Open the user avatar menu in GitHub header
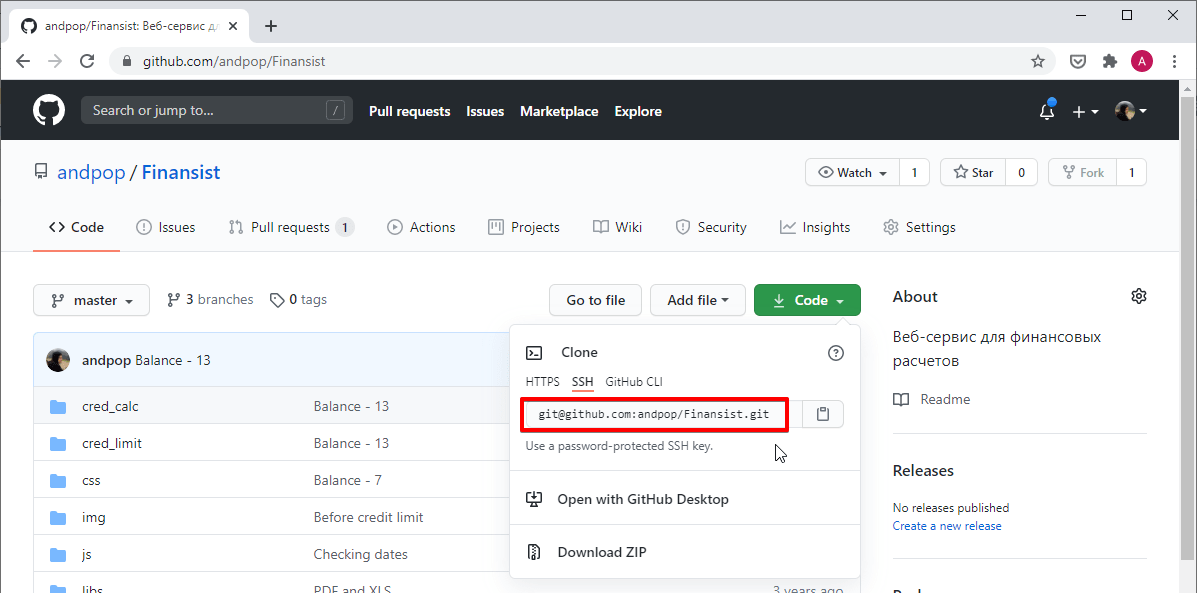 [1131, 111]
